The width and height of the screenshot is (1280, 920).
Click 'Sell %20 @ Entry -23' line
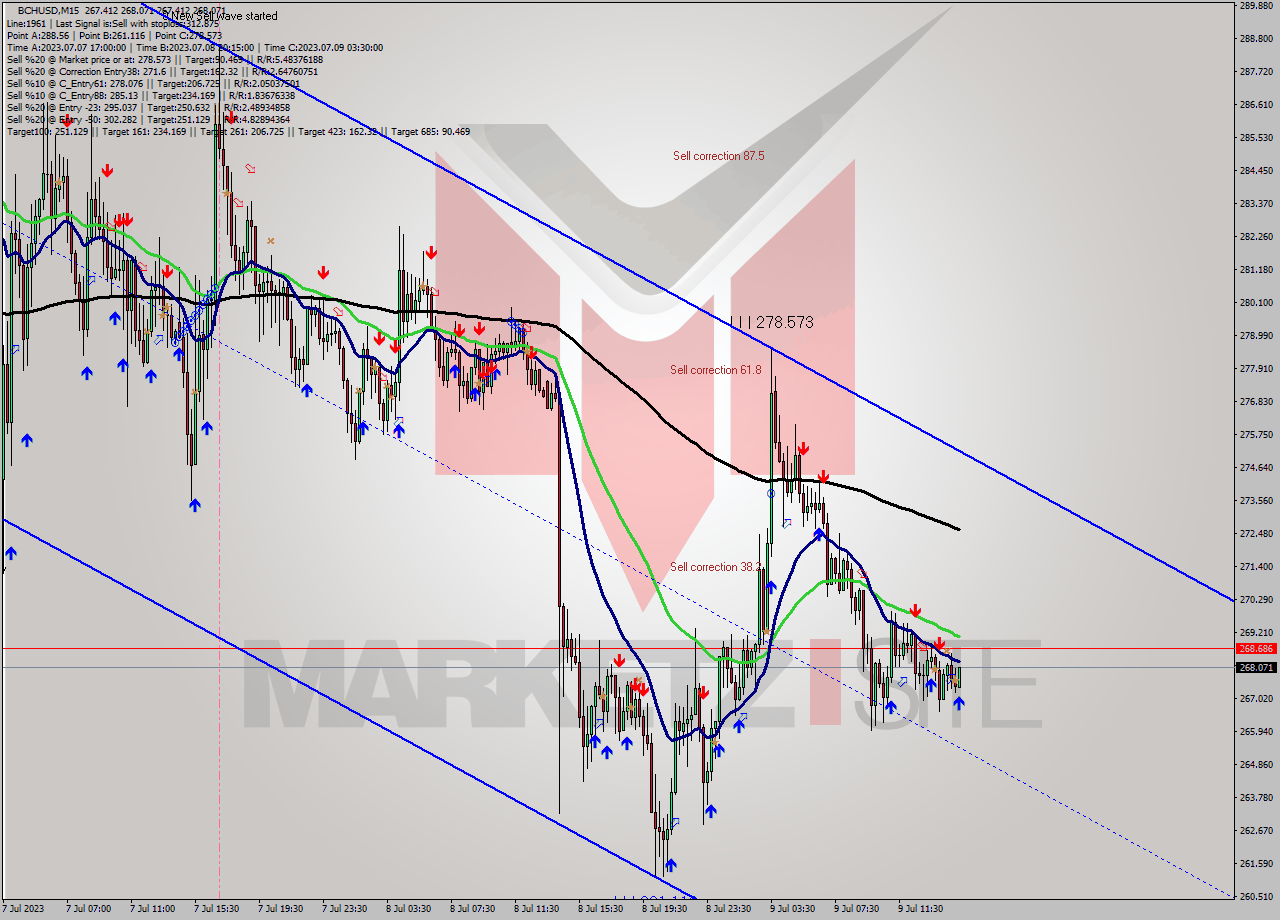[x=149, y=107]
